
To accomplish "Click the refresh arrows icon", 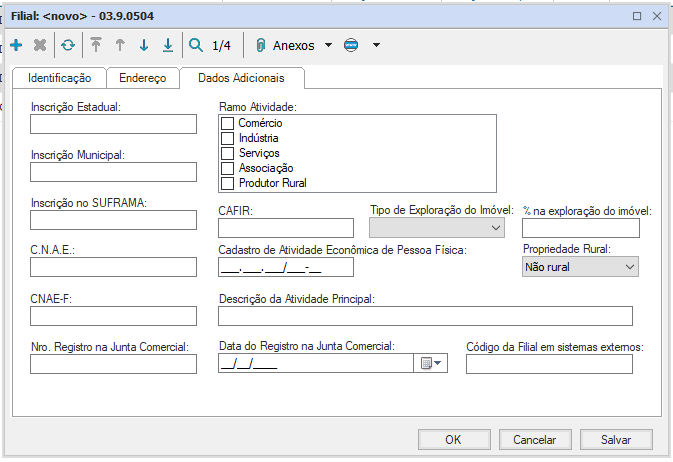I will (68, 45).
